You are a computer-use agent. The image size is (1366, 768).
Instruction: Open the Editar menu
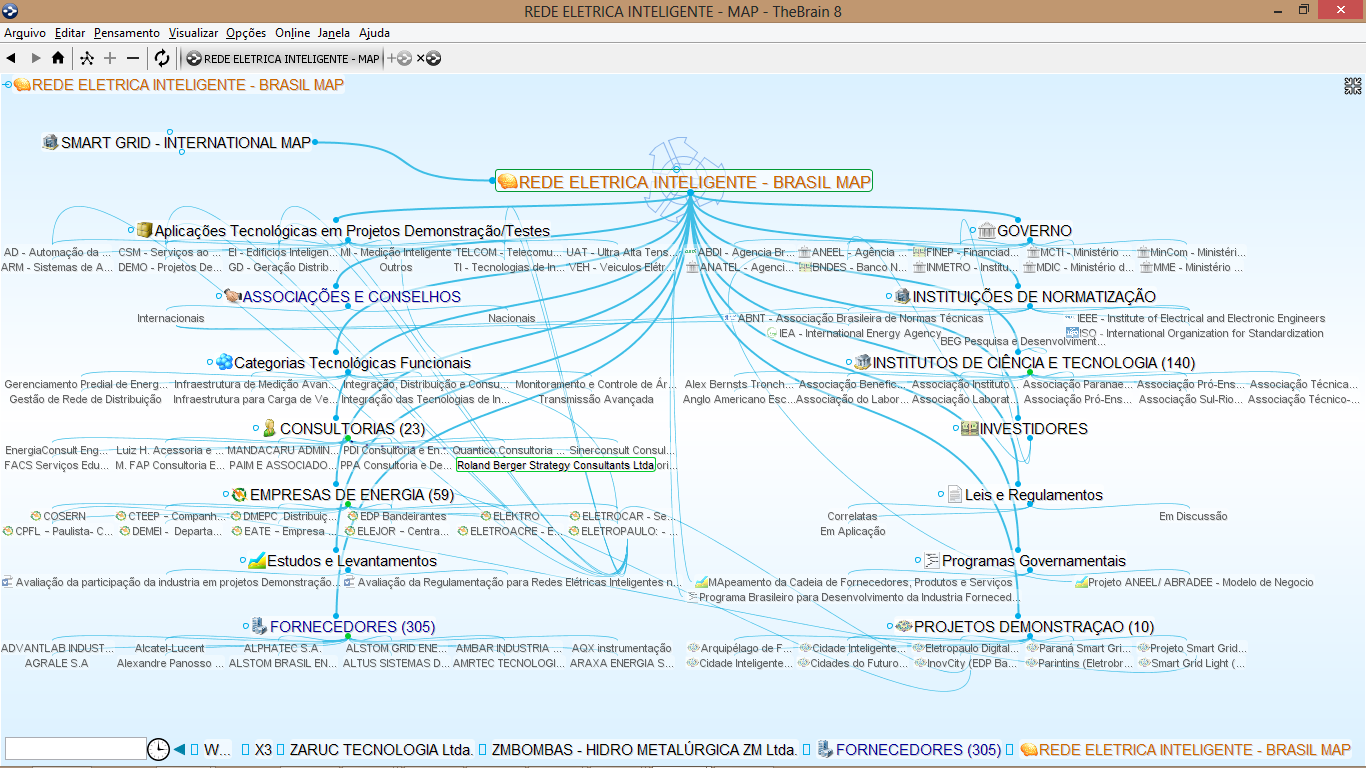70,33
